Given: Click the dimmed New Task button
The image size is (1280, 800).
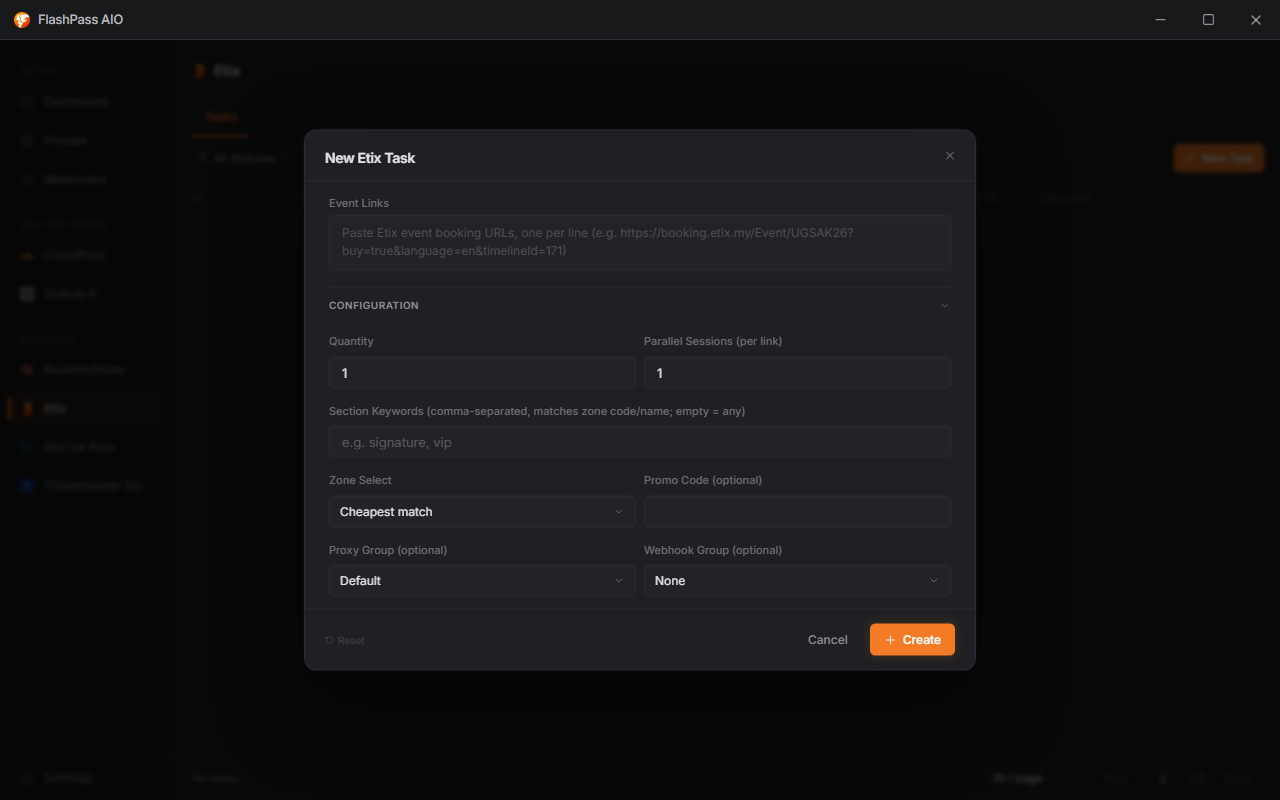Looking at the screenshot, I should pos(1218,158).
